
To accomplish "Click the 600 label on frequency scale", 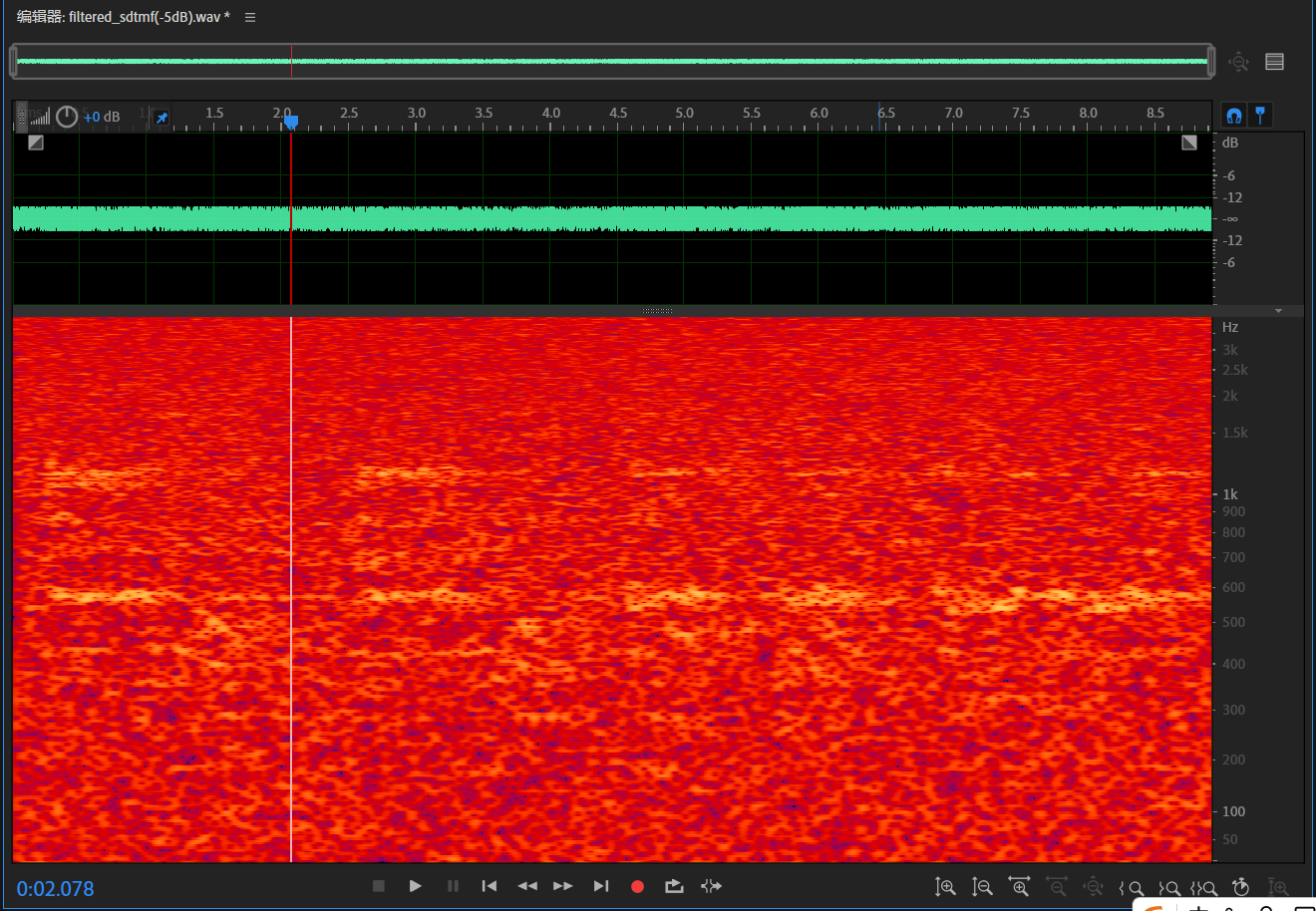I will 1234,587.
